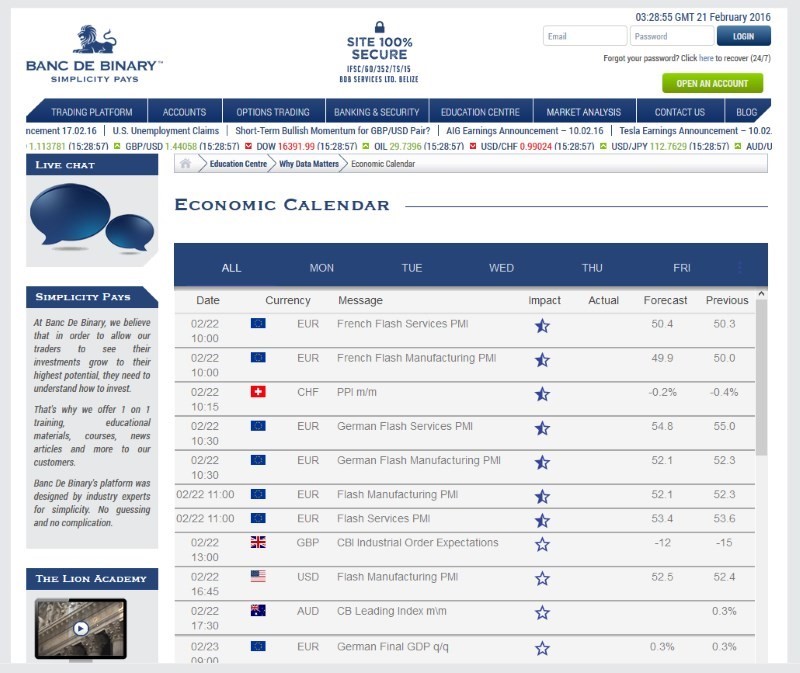Select the MON calendar tab
The width and height of the screenshot is (800, 673).
click(321, 268)
